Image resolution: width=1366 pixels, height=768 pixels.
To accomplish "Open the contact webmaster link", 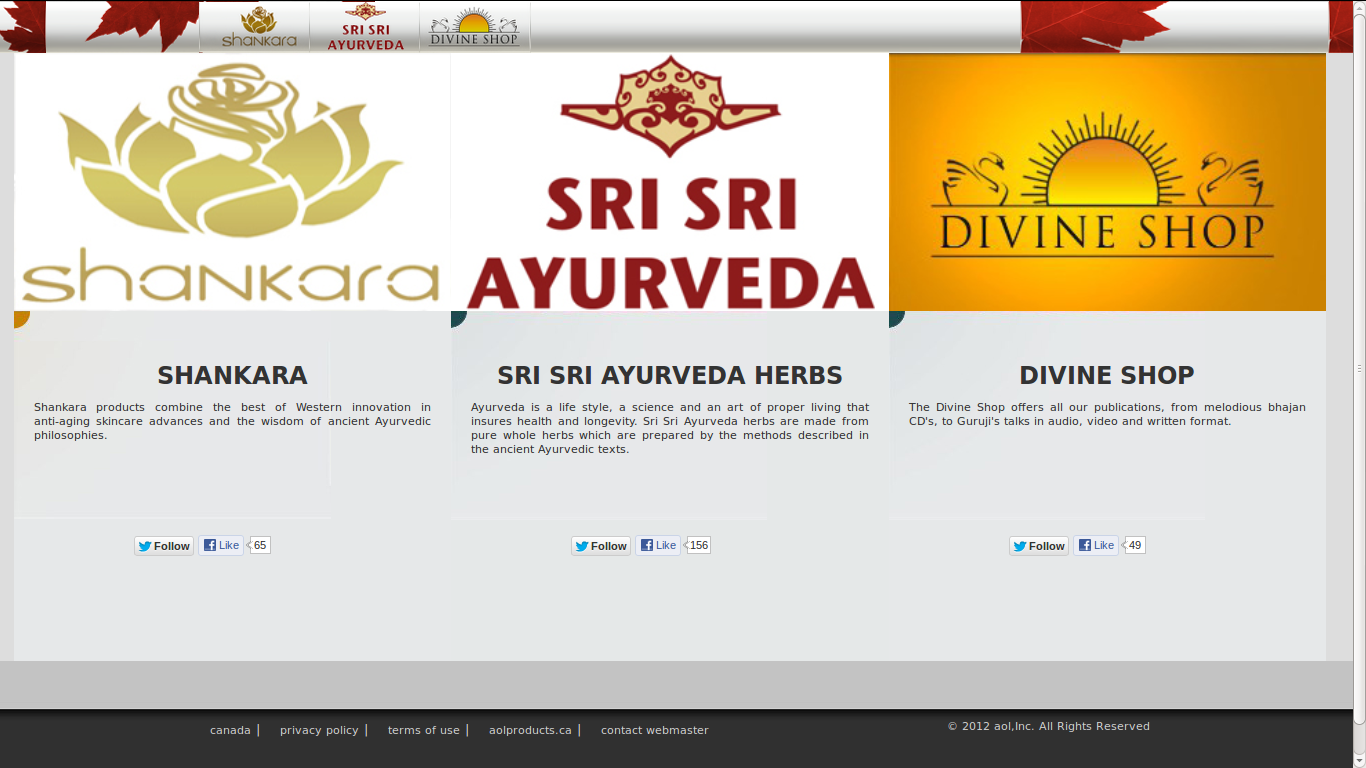I will coord(655,730).
